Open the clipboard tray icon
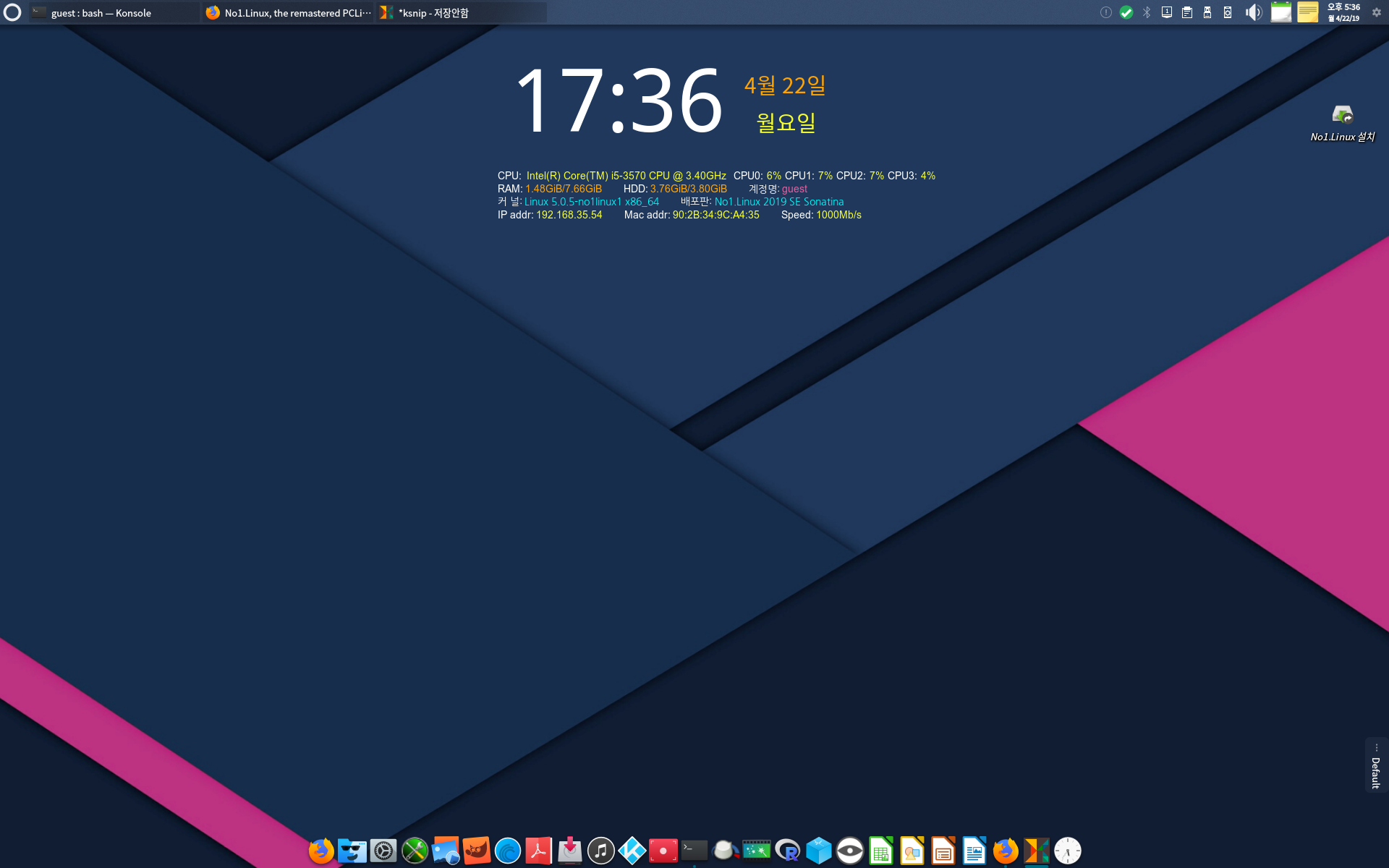 point(1187,12)
